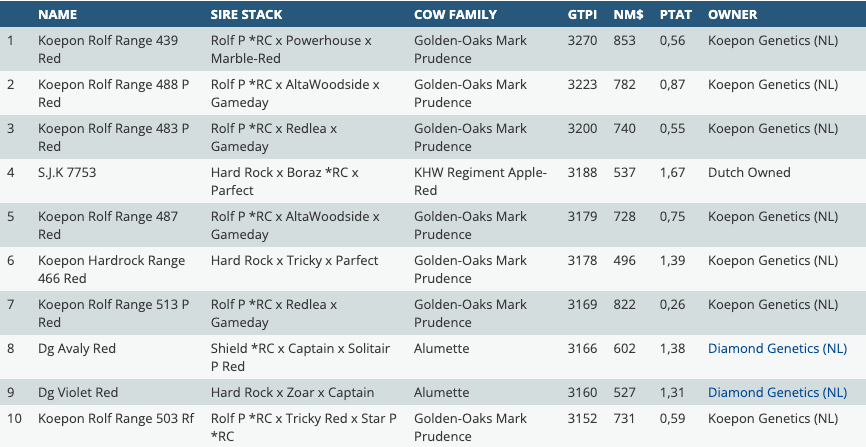Click the NAME column header
The image size is (866, 447).
(57, 15)
